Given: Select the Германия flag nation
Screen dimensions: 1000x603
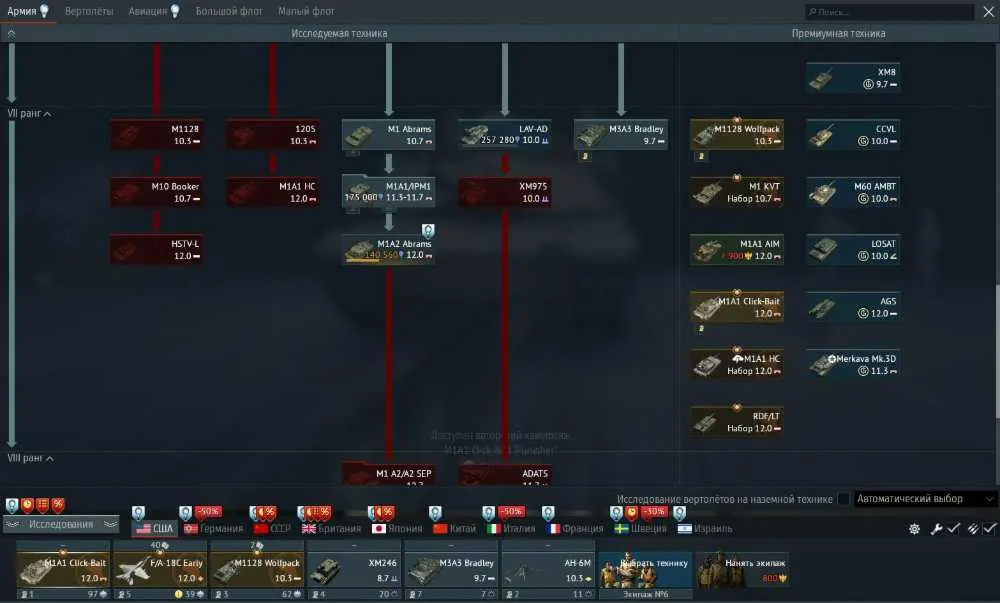Looking at the screenshot, I should point(214,528).
